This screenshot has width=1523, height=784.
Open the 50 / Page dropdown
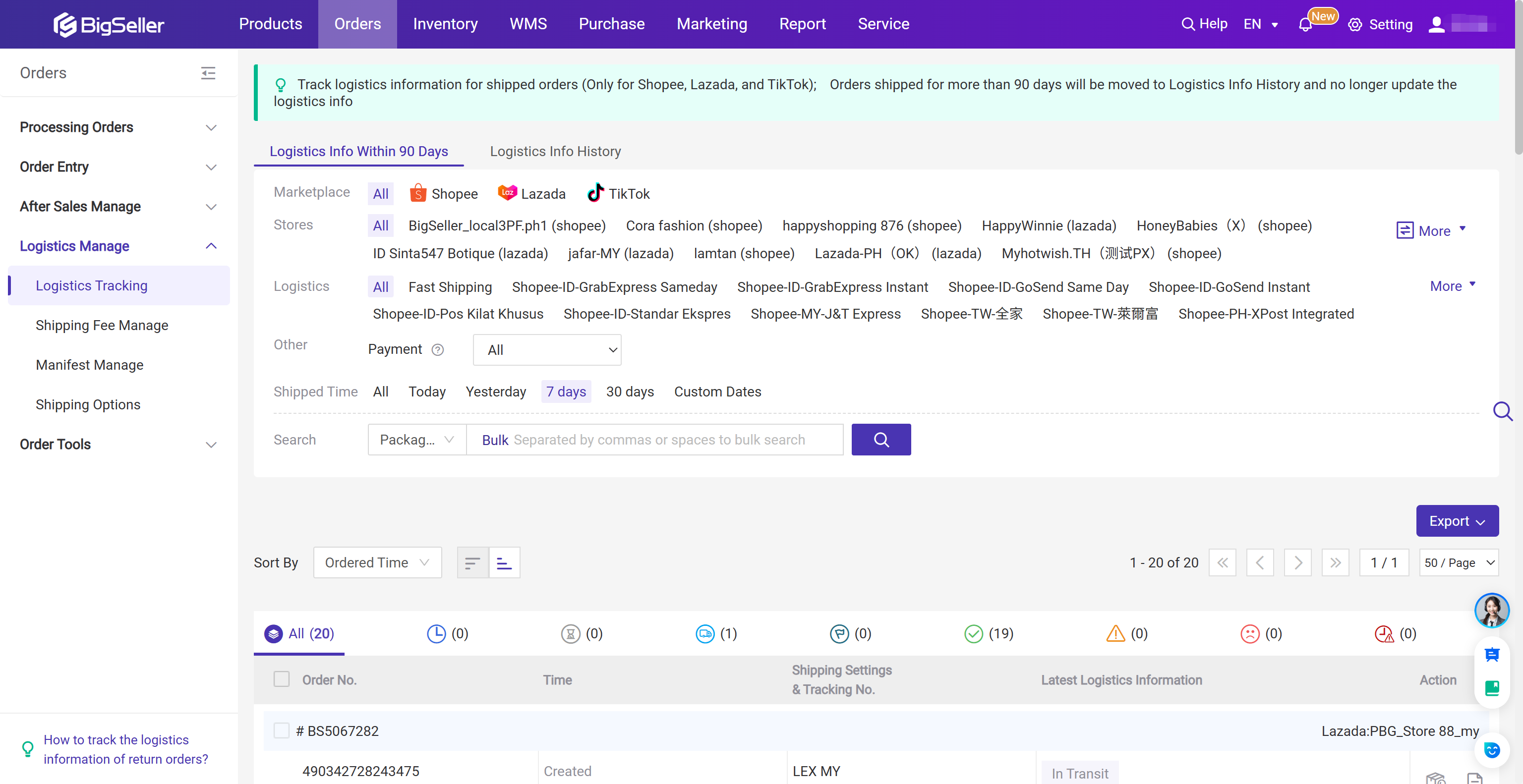[x=1457, y=562]
